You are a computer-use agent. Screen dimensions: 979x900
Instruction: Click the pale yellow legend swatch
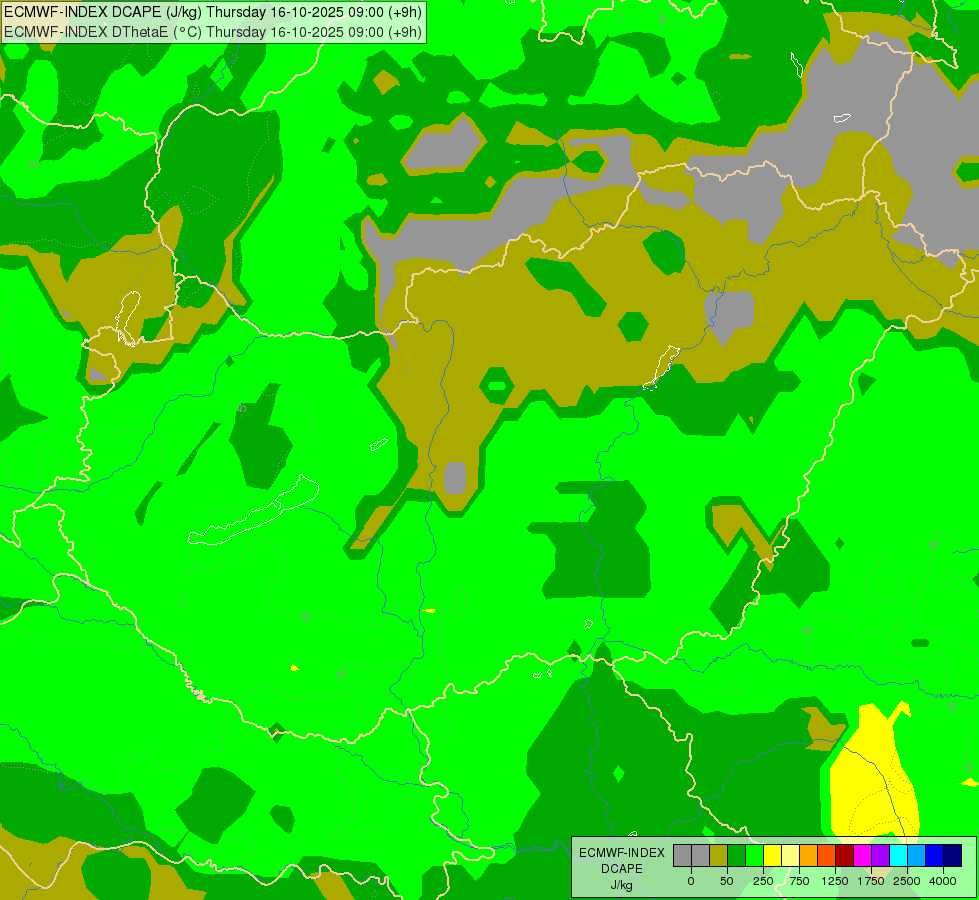790,856
